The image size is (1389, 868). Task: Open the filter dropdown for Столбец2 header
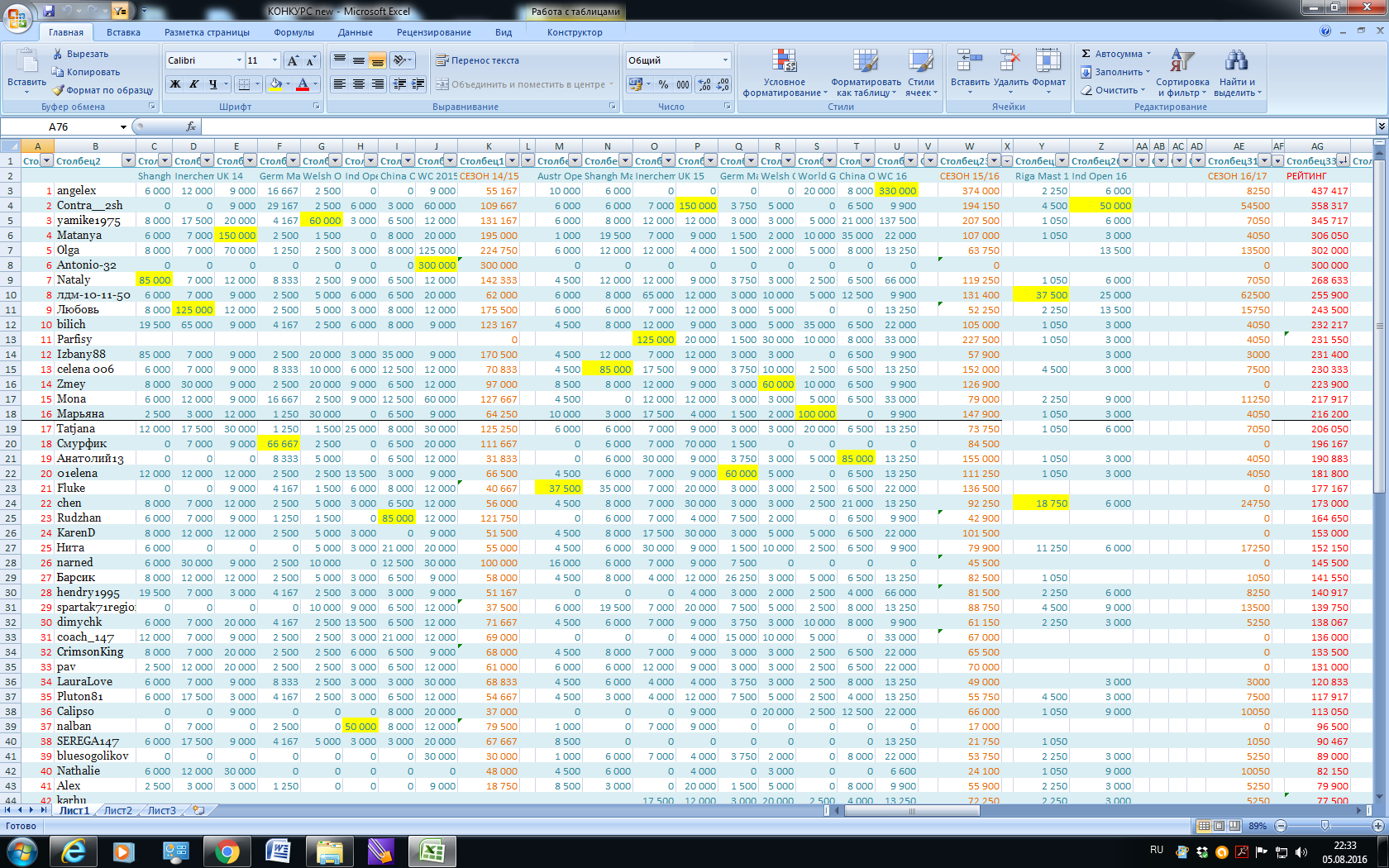[128, 160]
